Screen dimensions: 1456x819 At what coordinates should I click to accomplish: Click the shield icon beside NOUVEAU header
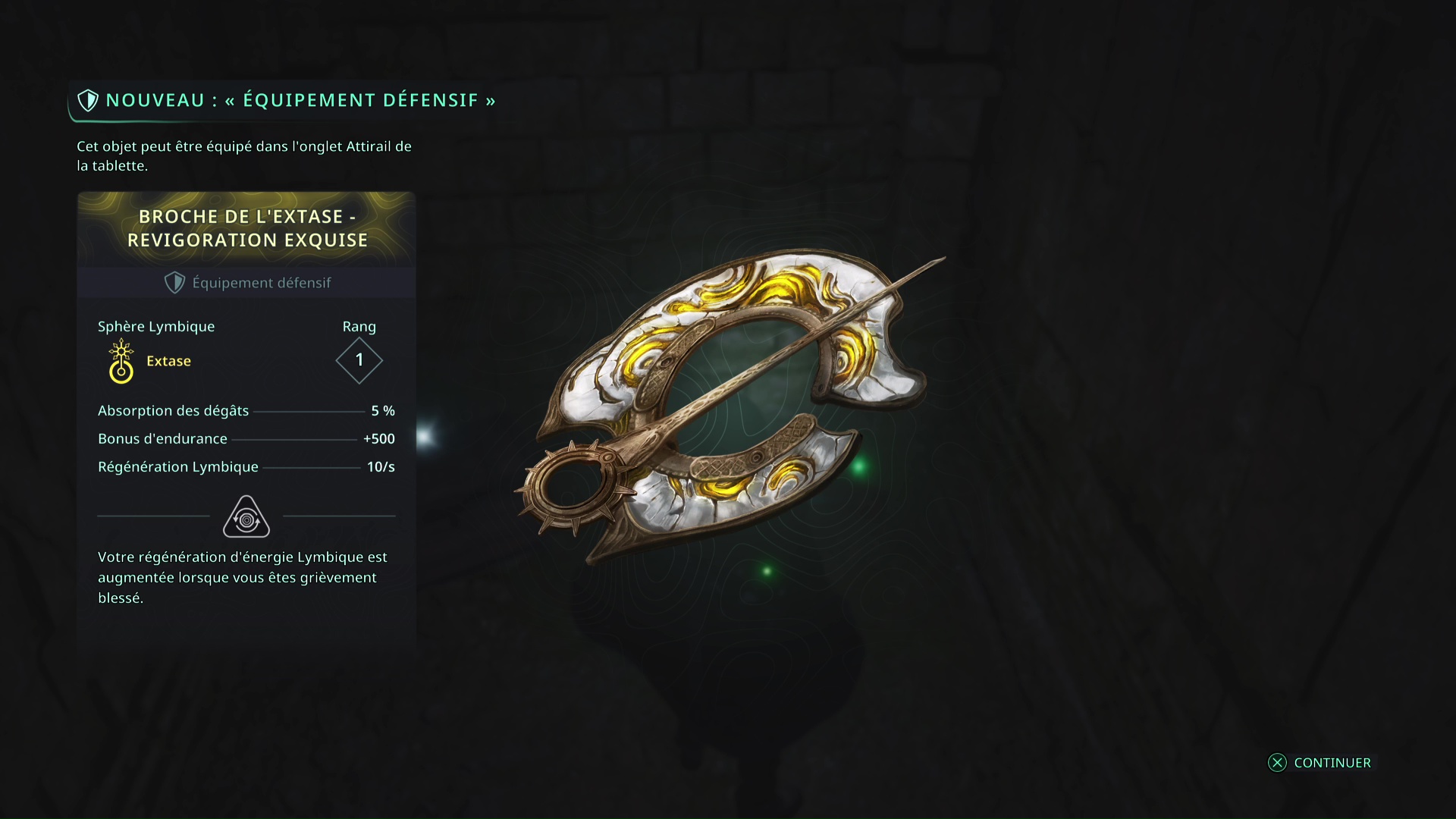pyautogui.click(x=89, y=100)
